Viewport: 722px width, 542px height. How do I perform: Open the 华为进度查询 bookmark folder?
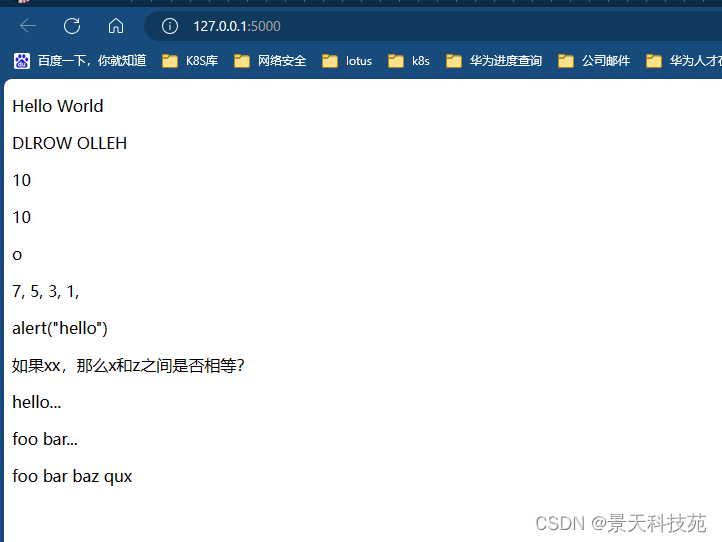[x=494, y=61]
